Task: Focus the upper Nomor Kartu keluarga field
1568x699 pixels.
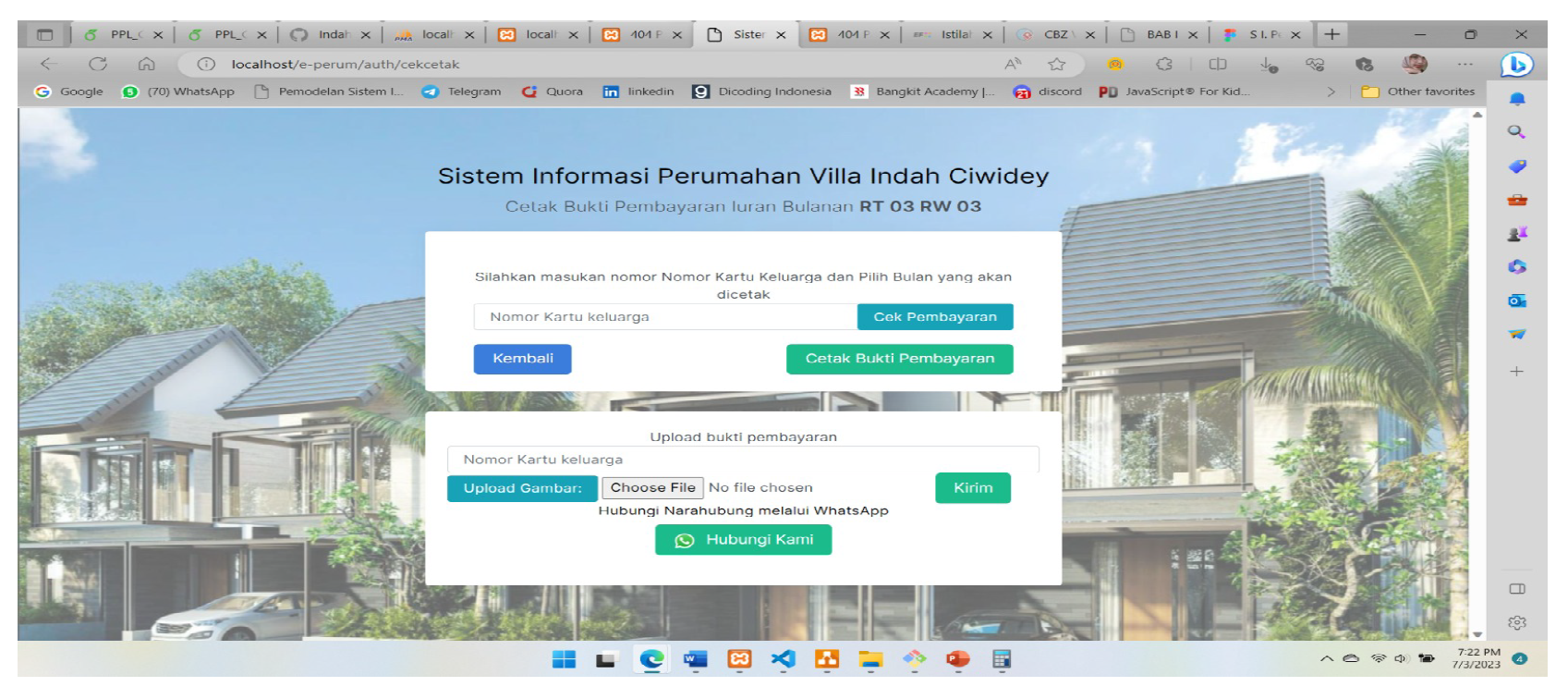Action: 664,317
